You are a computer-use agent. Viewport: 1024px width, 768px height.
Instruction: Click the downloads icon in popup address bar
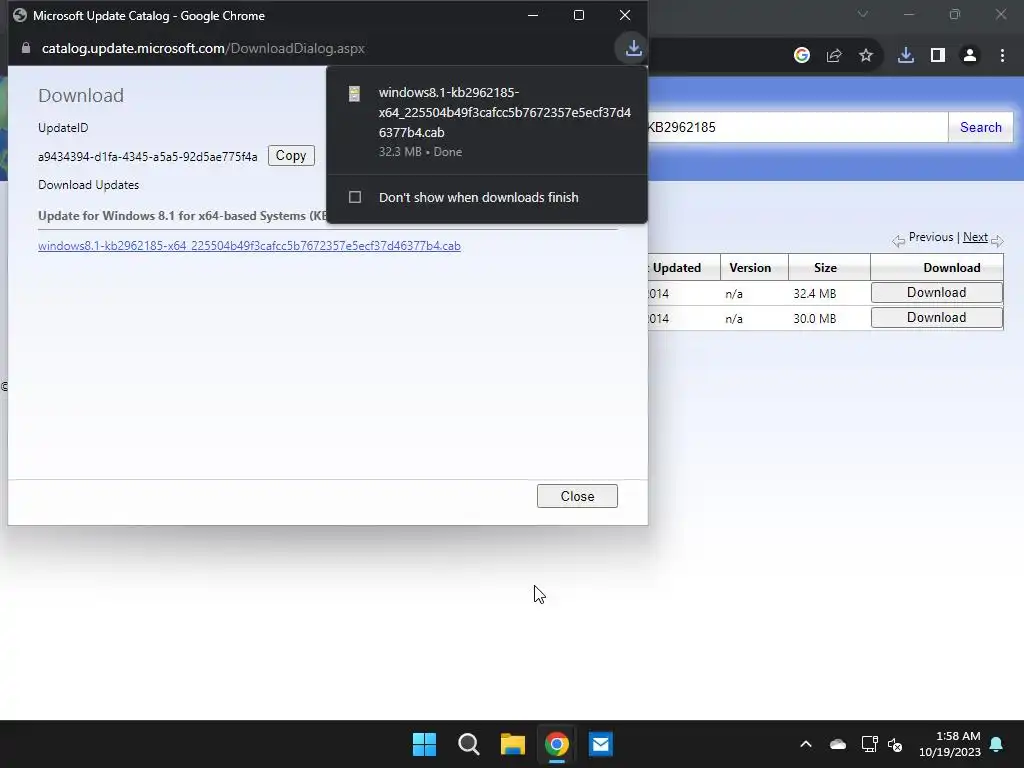pyautogui.click(x=633, y=48)
